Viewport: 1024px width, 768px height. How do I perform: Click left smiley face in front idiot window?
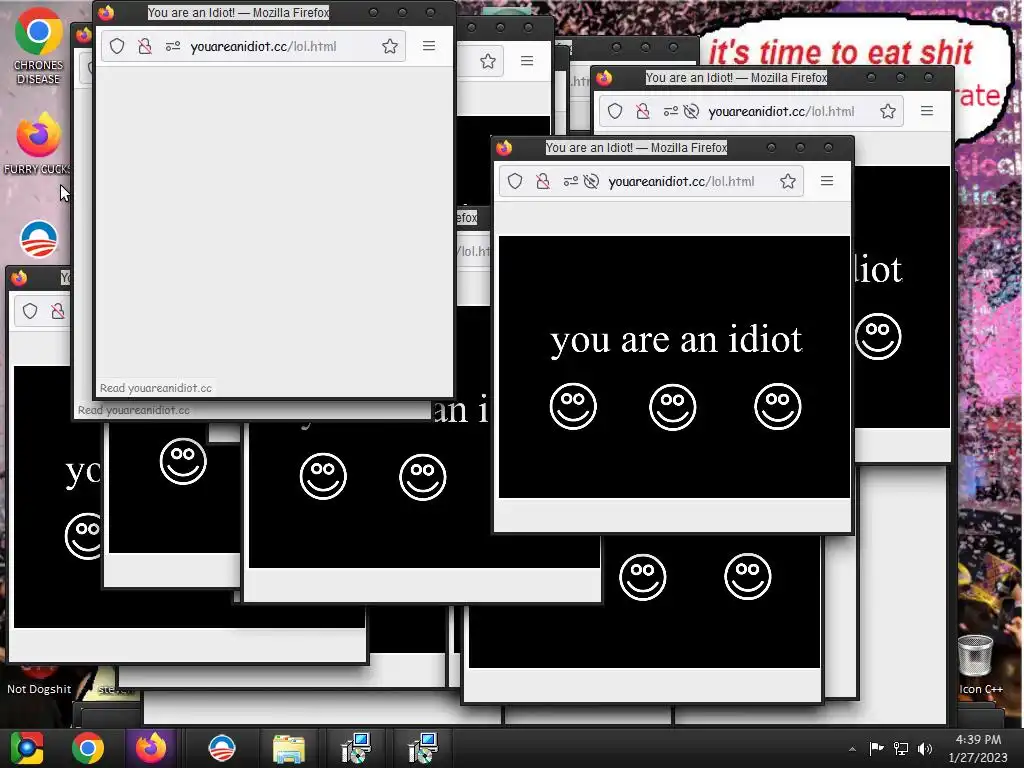coord(573,406)
